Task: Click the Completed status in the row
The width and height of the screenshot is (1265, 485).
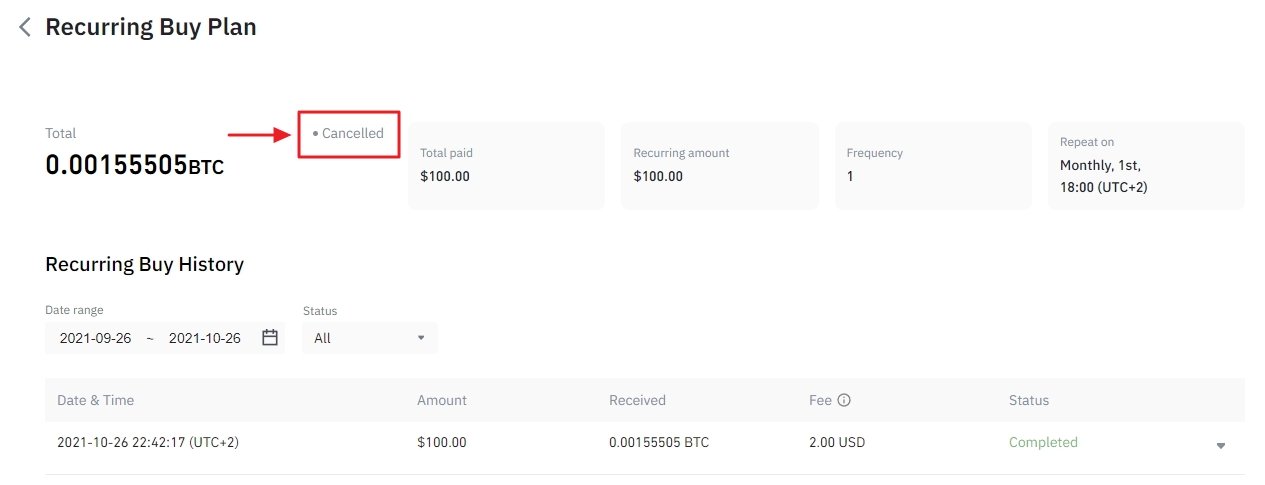Action: point(1043,442)
